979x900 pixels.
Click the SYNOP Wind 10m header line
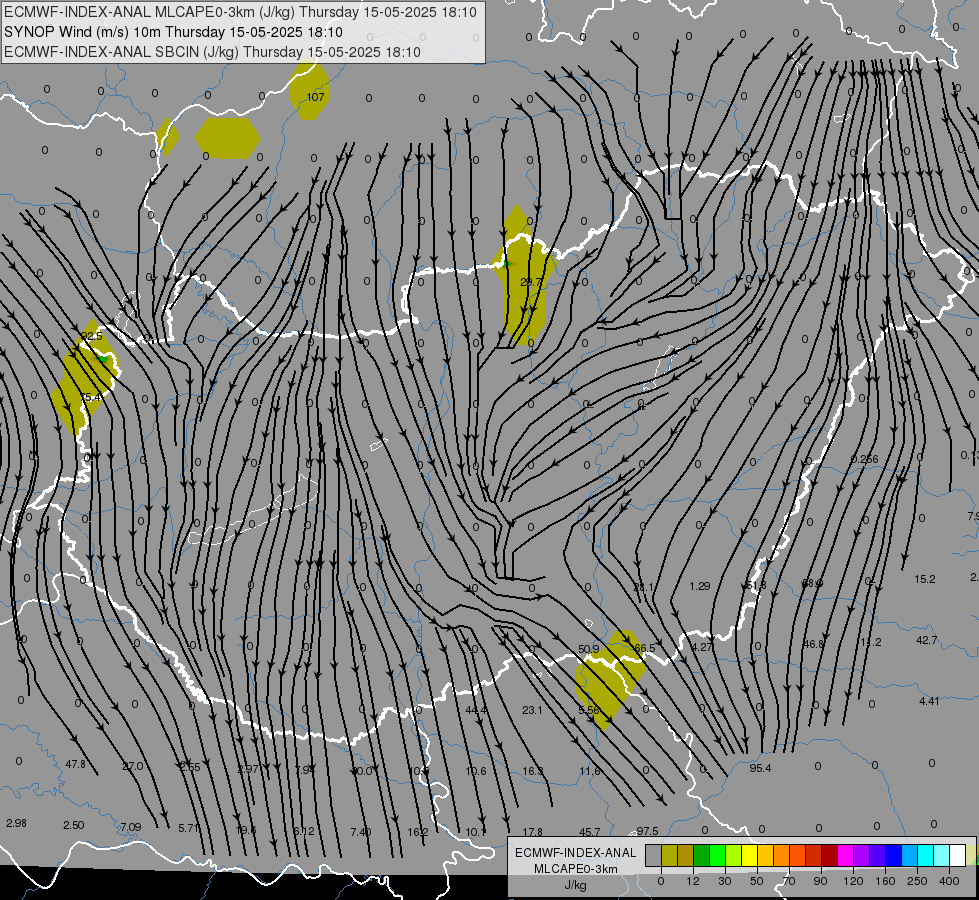174,32
